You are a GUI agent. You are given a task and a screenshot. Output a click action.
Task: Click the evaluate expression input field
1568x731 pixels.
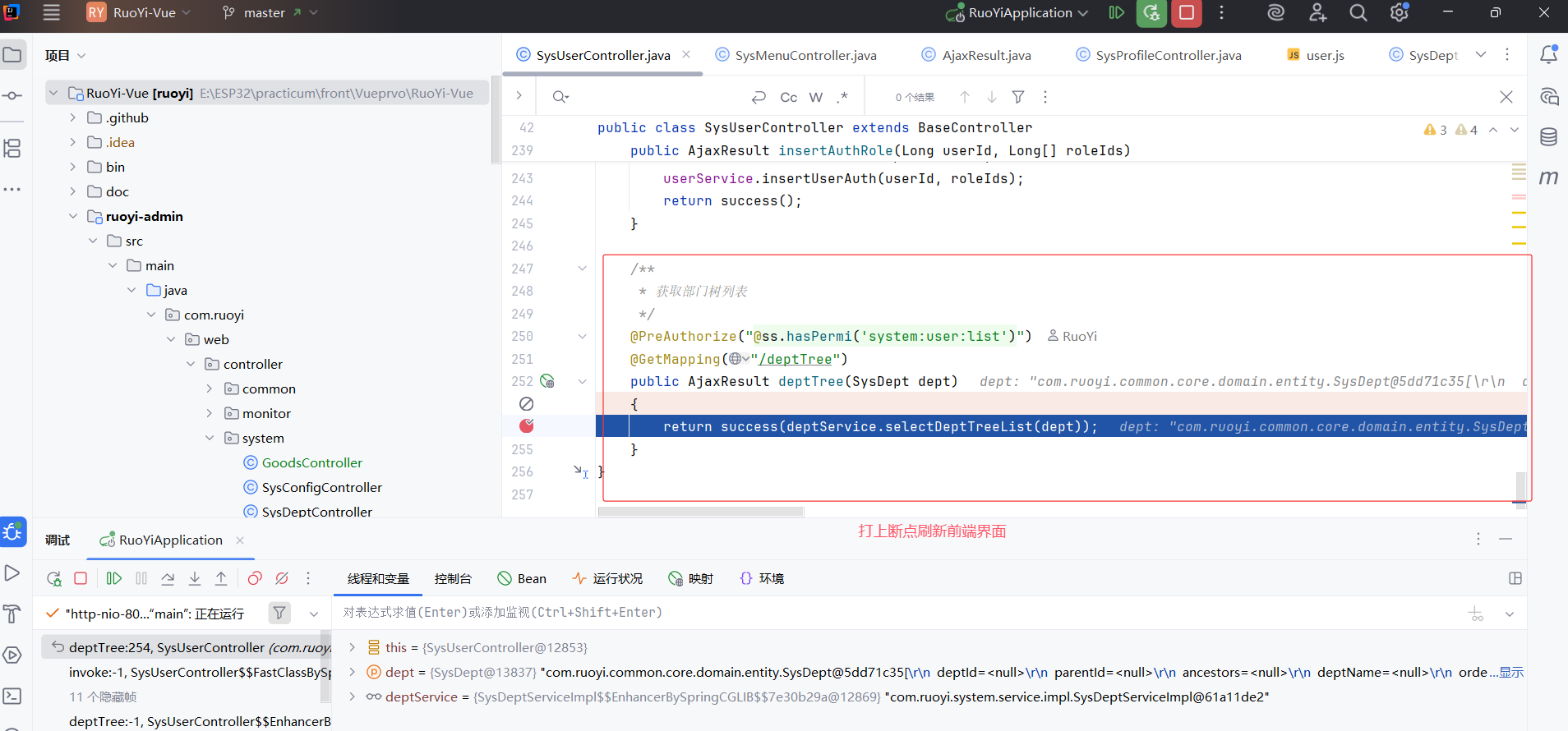(896, 613)
